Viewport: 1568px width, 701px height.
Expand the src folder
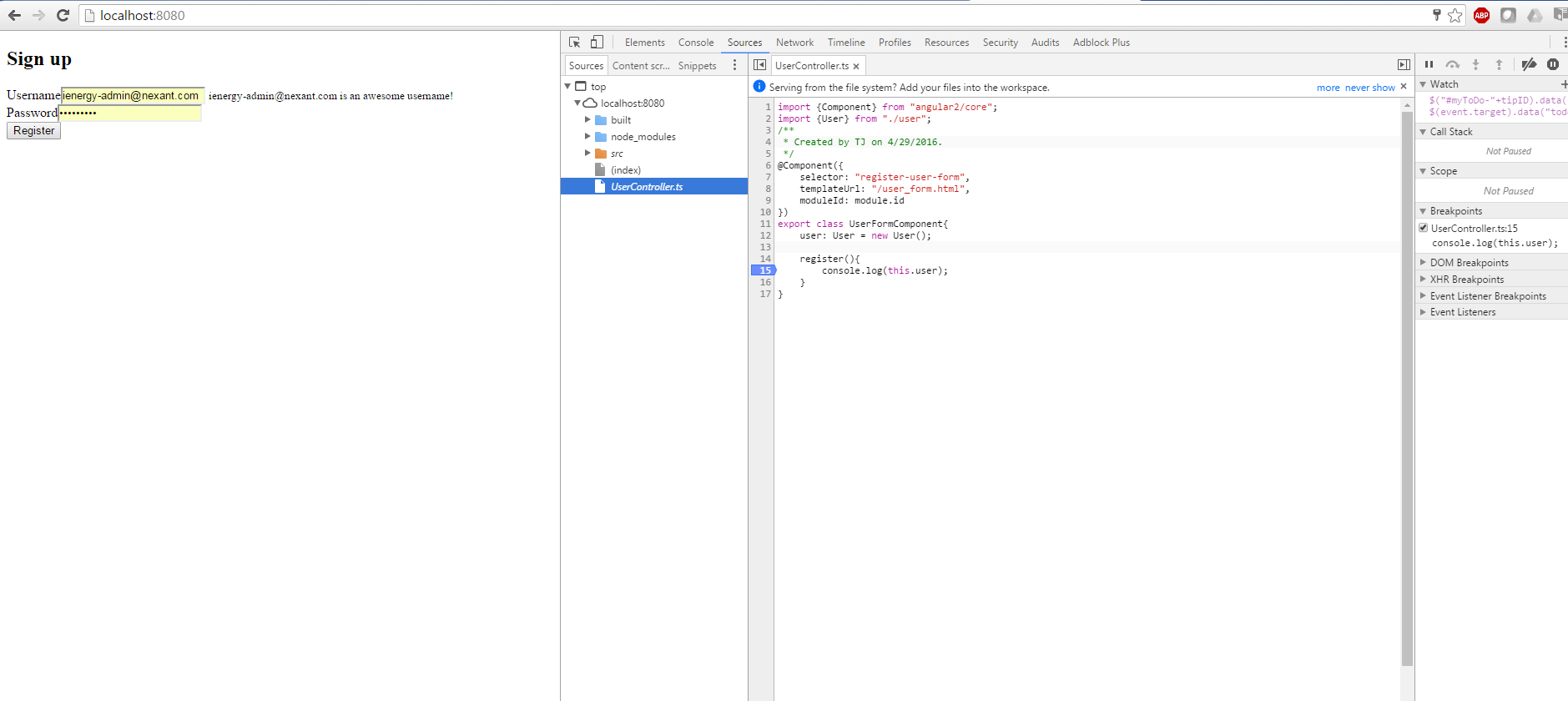587,153
